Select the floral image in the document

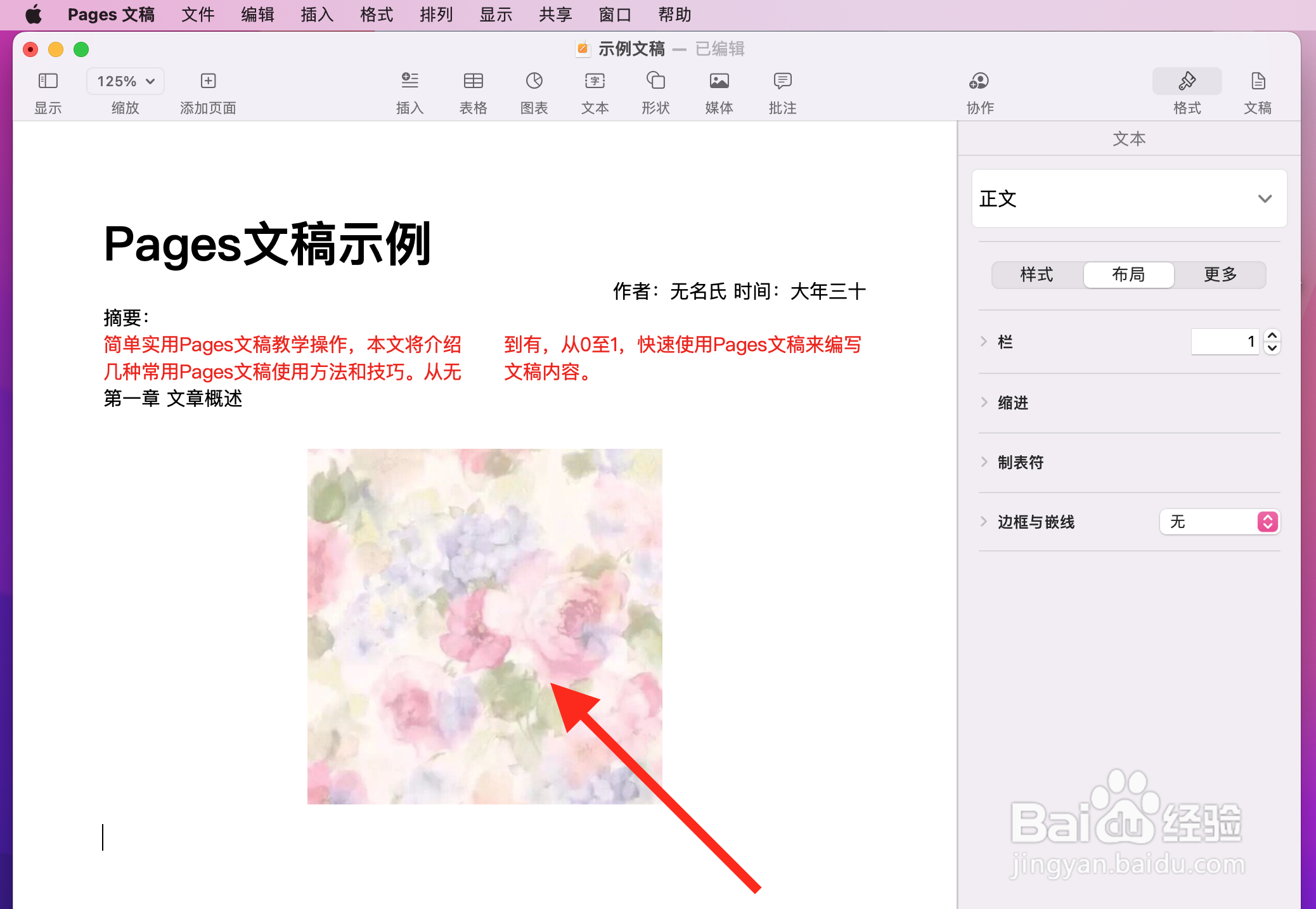pyautogui.click(x=484, y=626)
